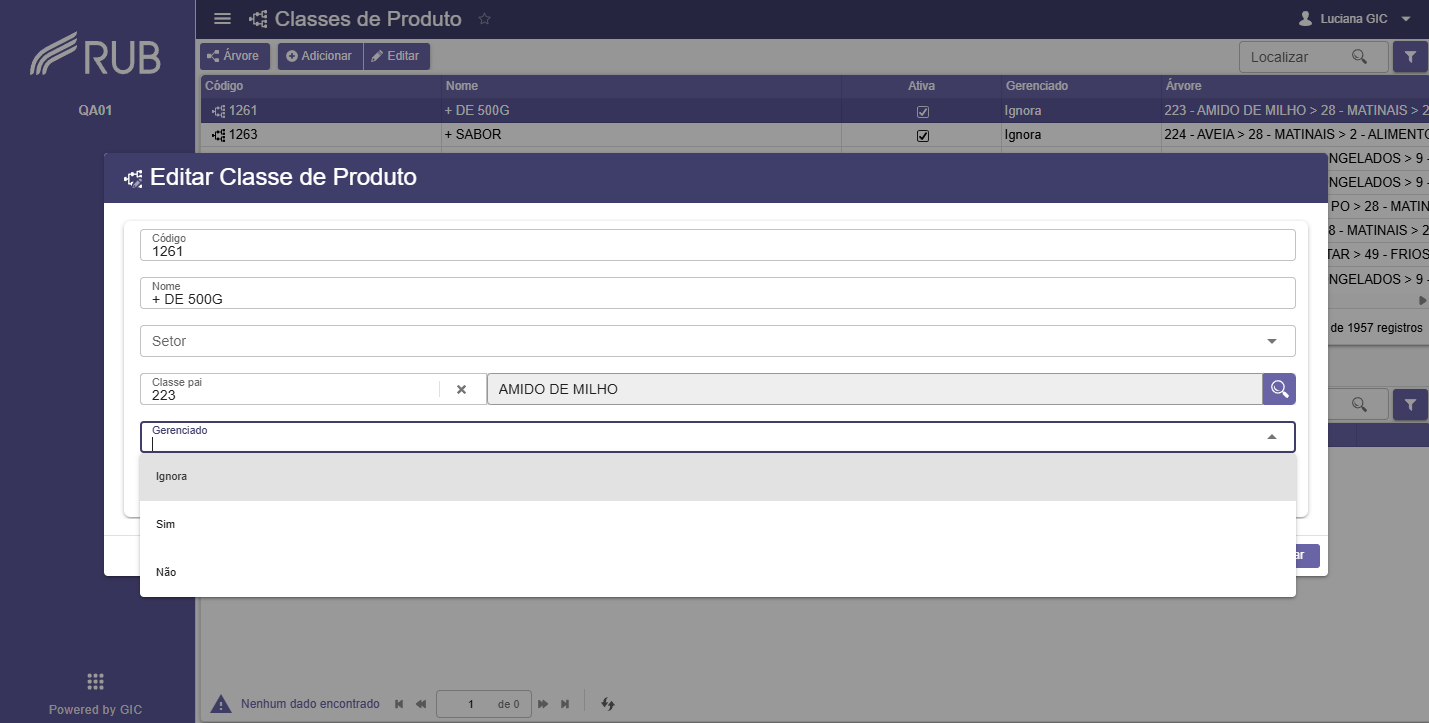Open the Luciana GIC user menu arrow
1429x723 pixels.
[x=1406, y=19]
